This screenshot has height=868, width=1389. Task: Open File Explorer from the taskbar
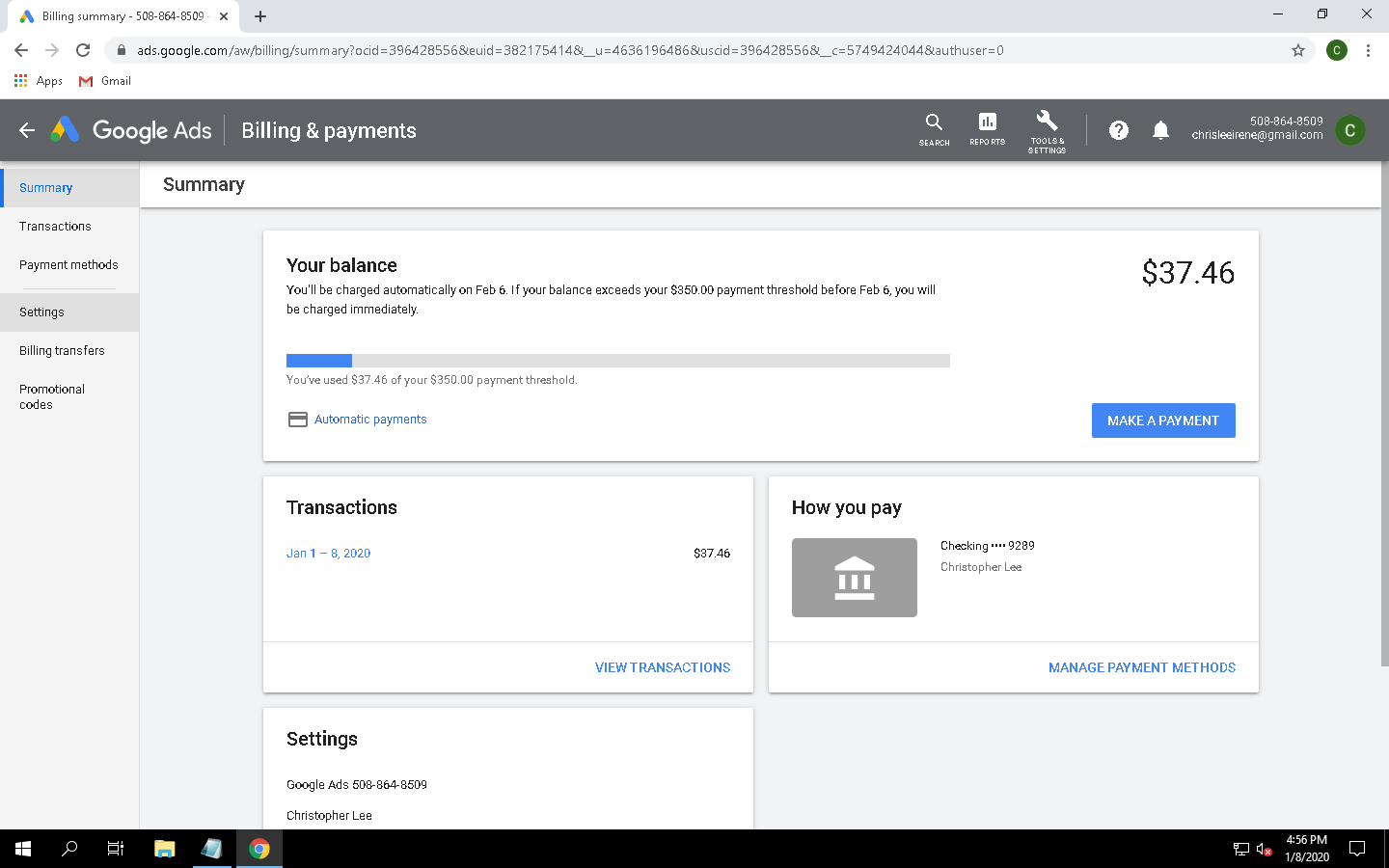click(x=165, y=849)
